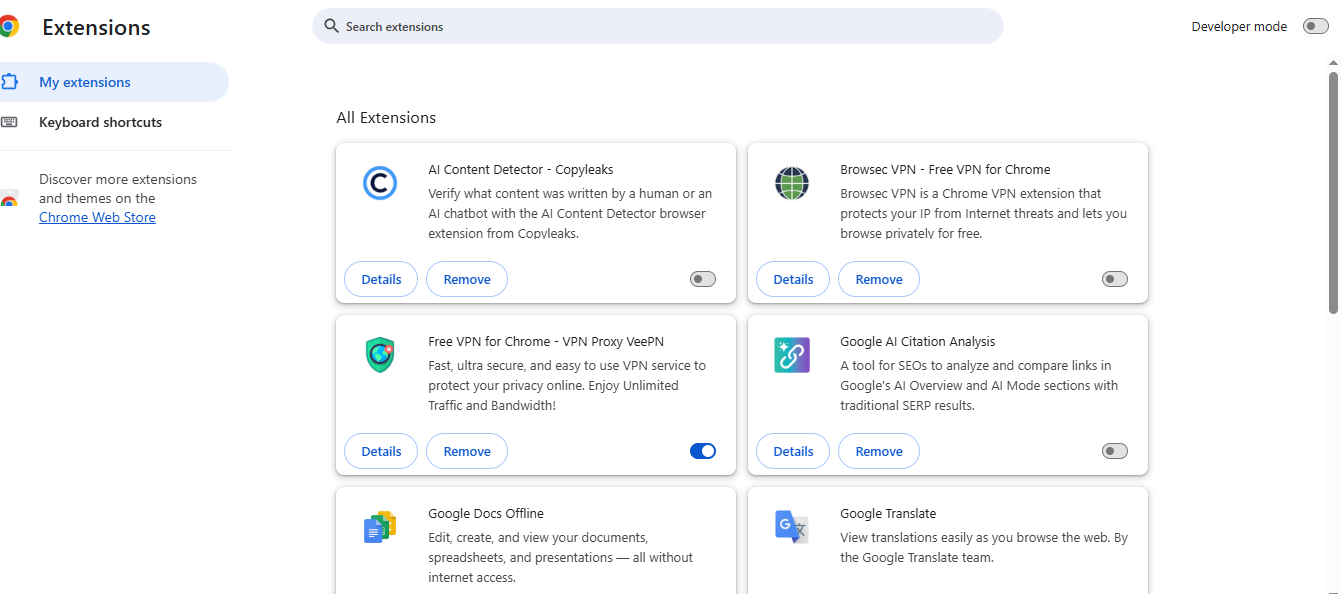Click the Extensions page title
The width and height of the screenshot is (1341, 594).
click(96, 28)
